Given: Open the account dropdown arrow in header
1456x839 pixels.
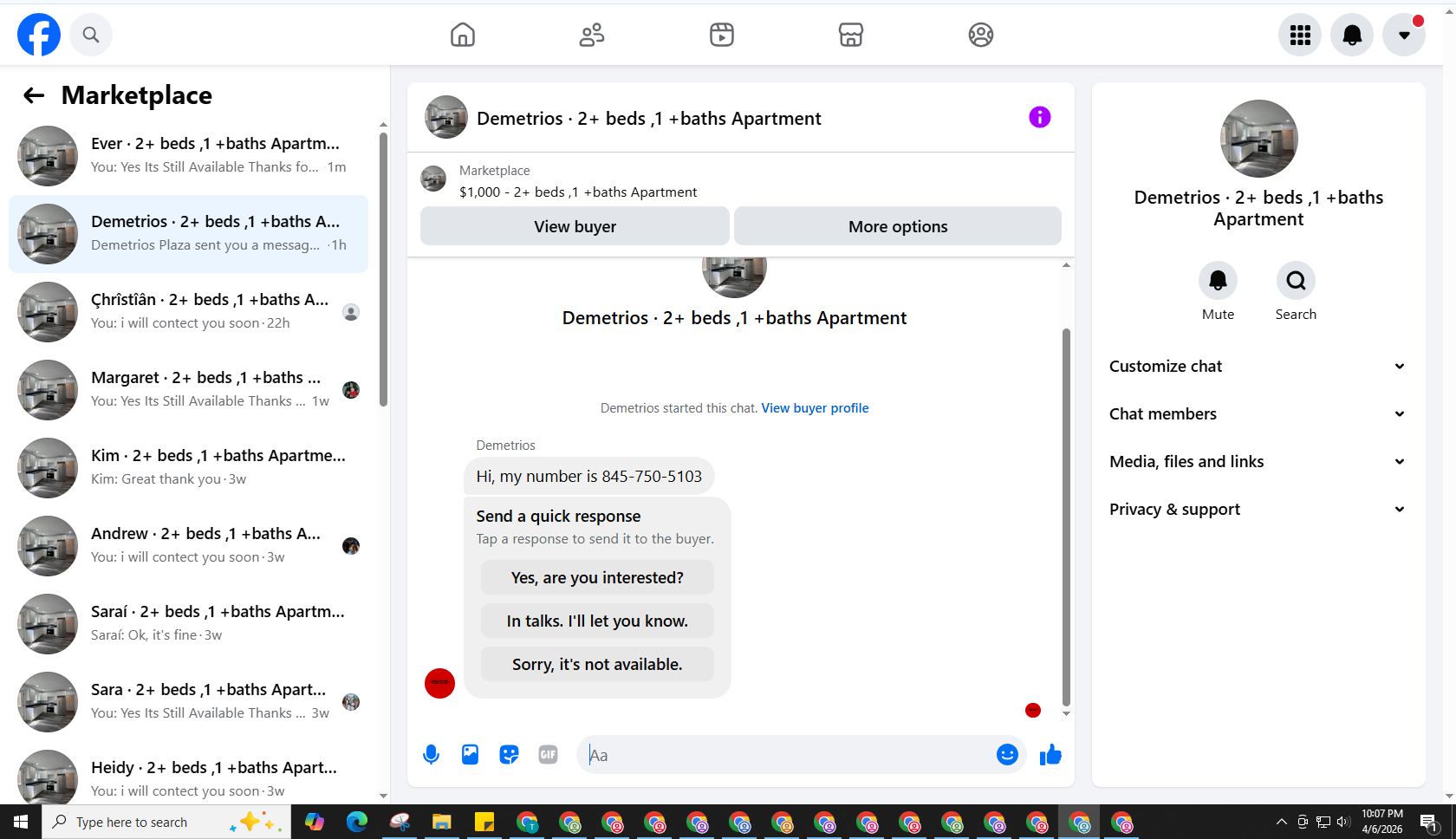Looking at the screenshot, I should (1404, 35).
